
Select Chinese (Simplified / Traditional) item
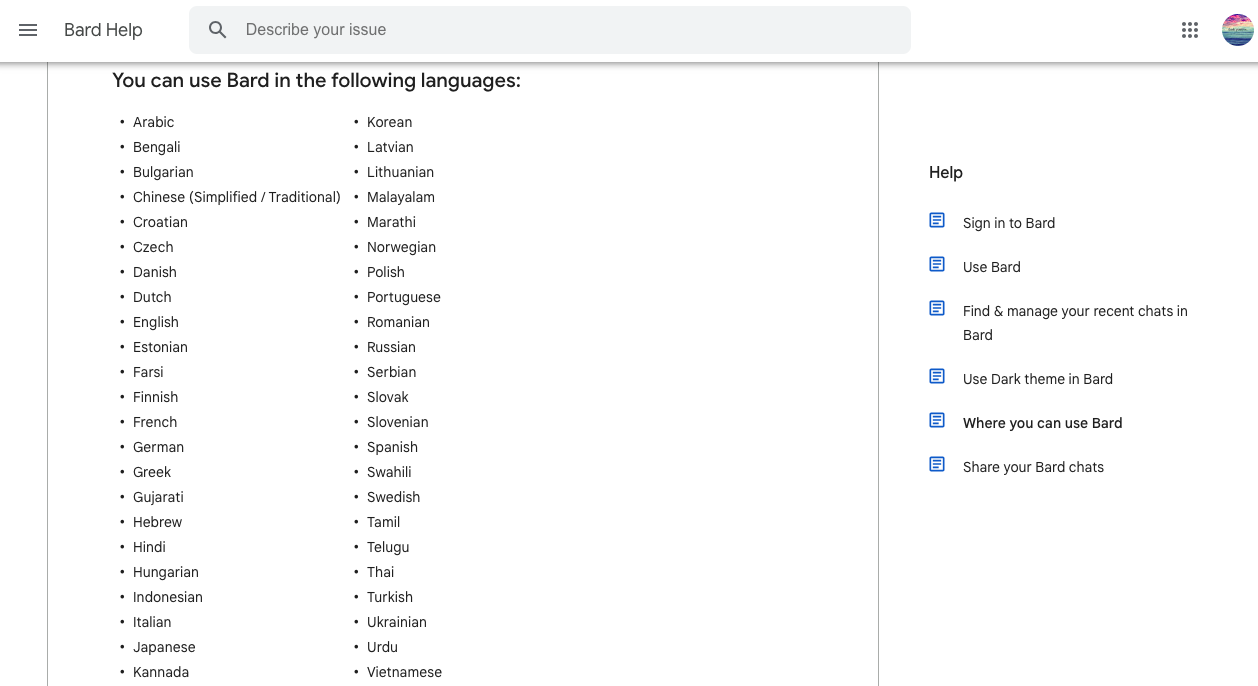(x=237, y=197)
